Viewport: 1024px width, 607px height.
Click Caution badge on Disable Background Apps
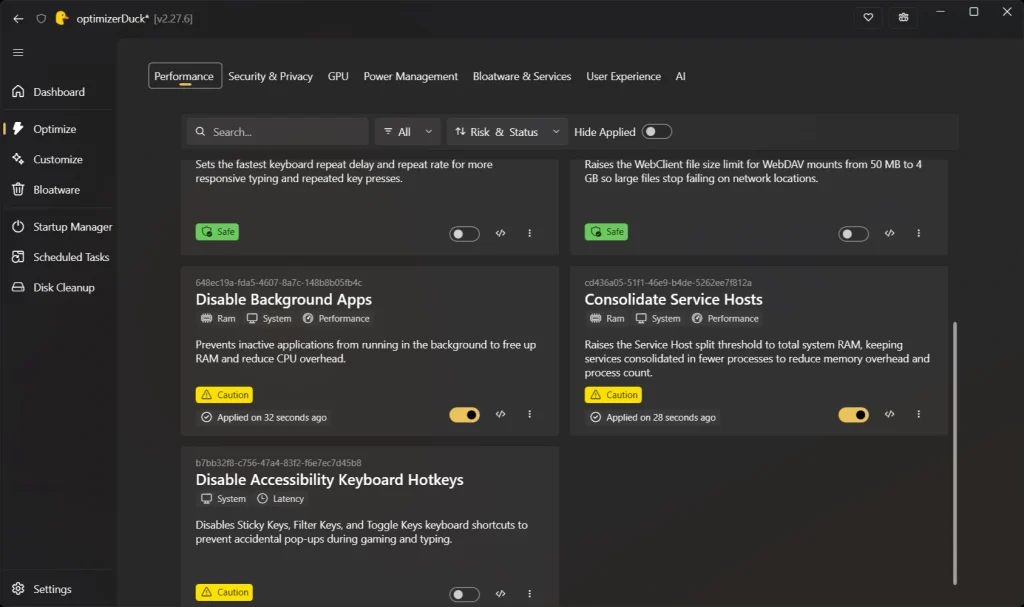point(225,395)
